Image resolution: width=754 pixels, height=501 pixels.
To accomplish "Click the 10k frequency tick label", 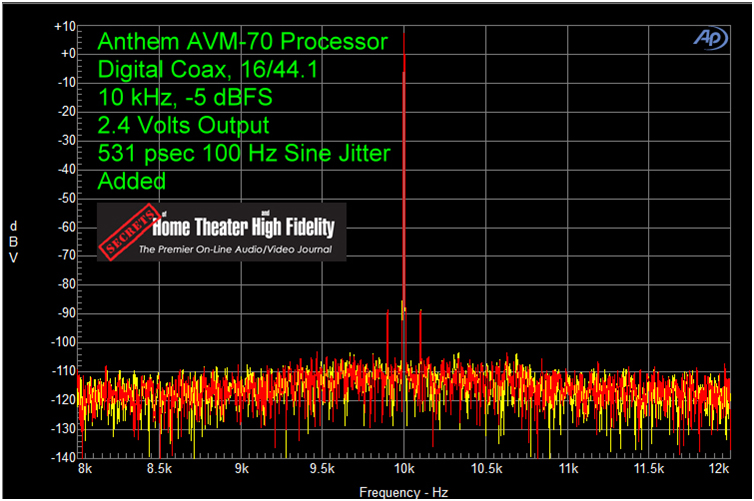I will coord(404,468).
